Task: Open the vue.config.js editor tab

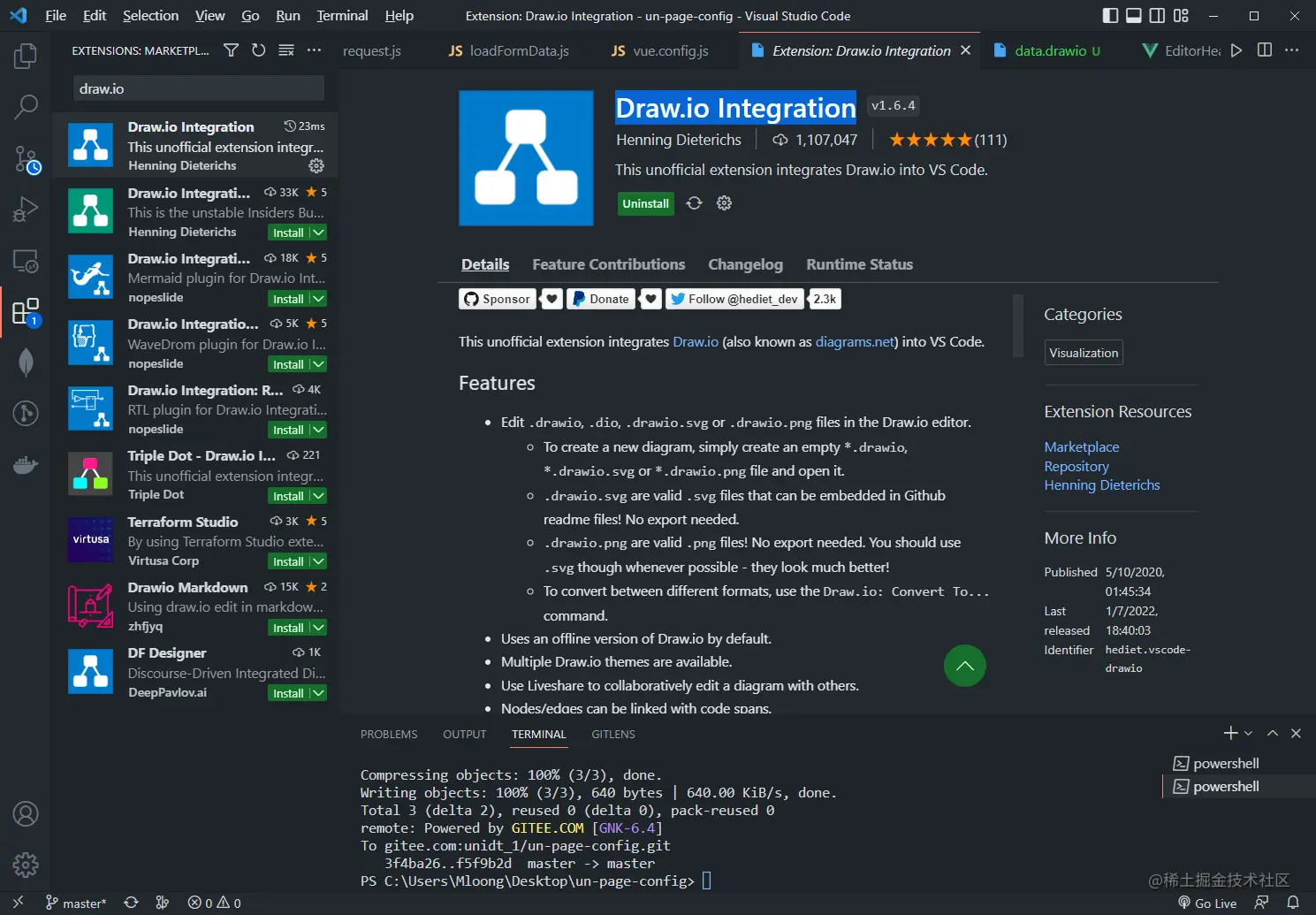Action: pyautogui.click(x=661, y=50)
